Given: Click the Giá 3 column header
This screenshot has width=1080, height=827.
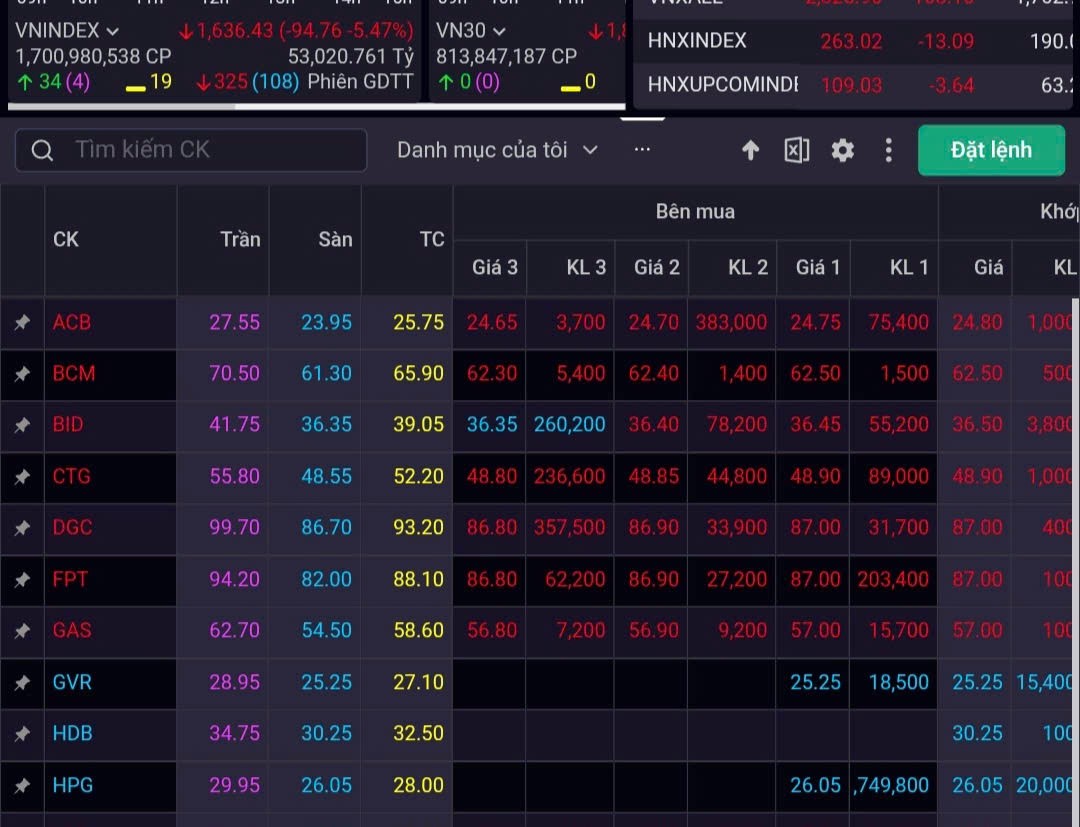Looking at the screenshot, I should [x=495, y=267].
